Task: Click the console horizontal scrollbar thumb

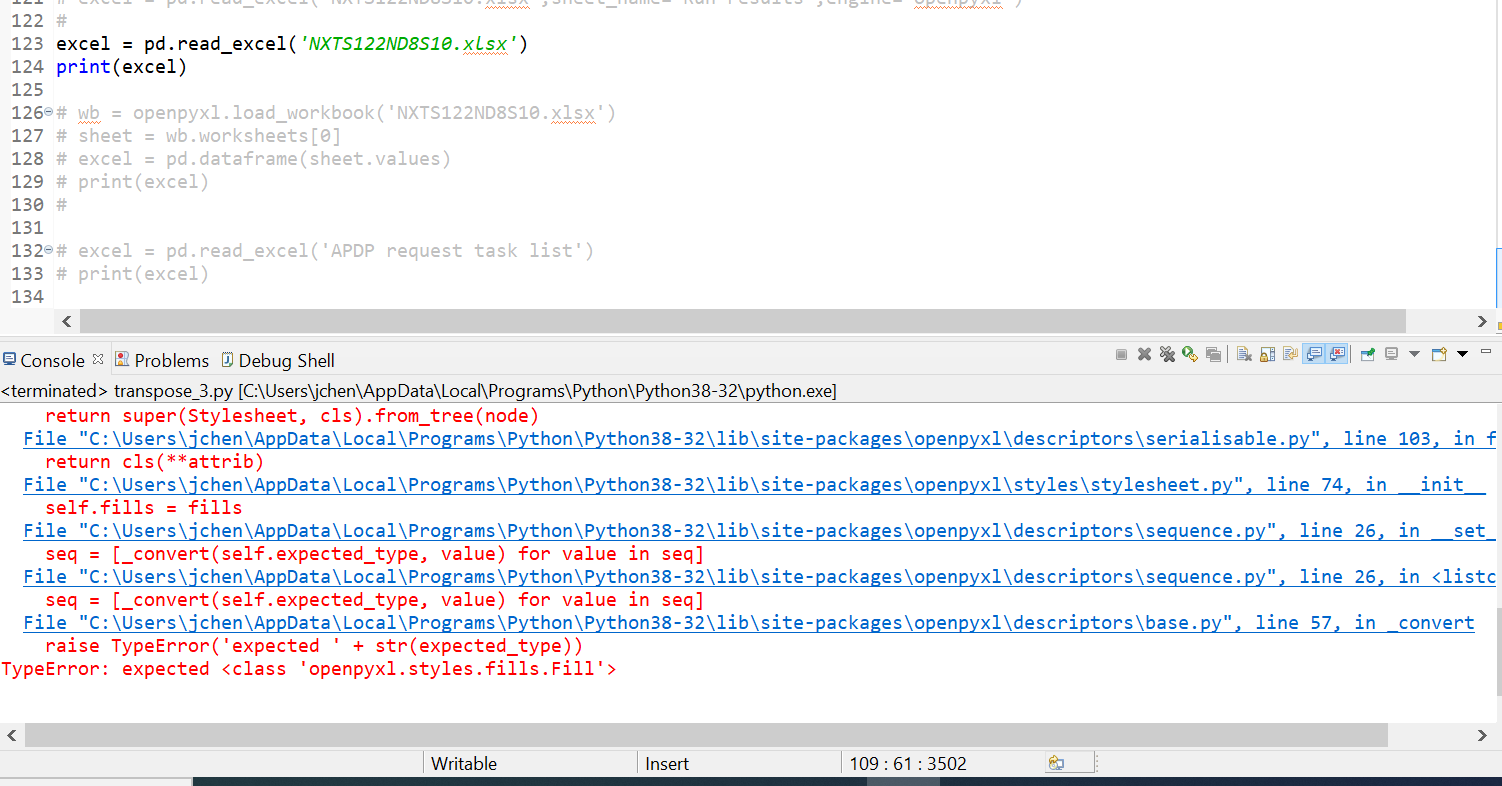Action: point(706,735)
